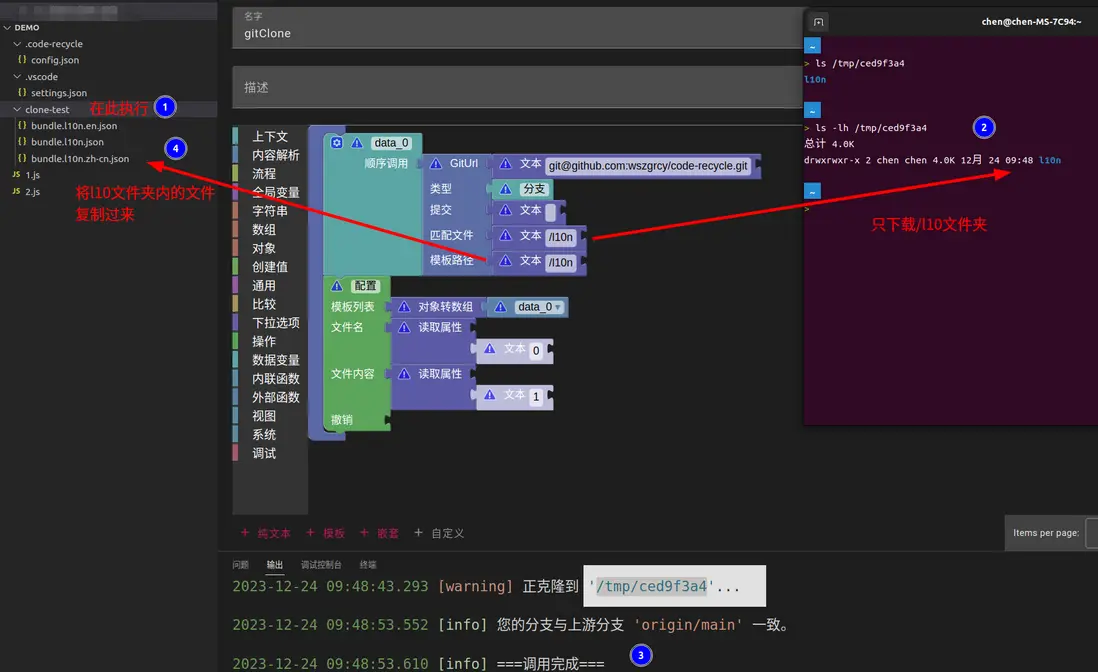Open the gear settings icon on data_0 block

pos(337,143)
